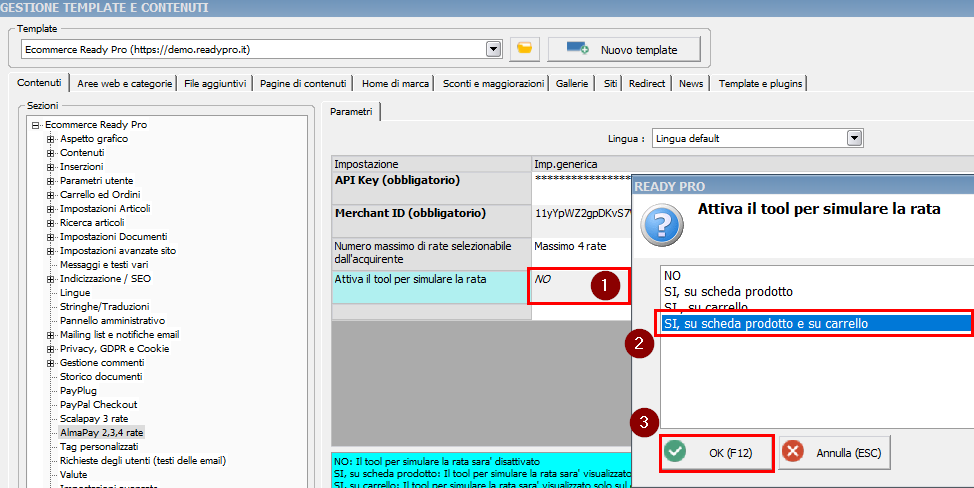
Task: Open the Template e plugins tab
Action: tap(760, 83)
